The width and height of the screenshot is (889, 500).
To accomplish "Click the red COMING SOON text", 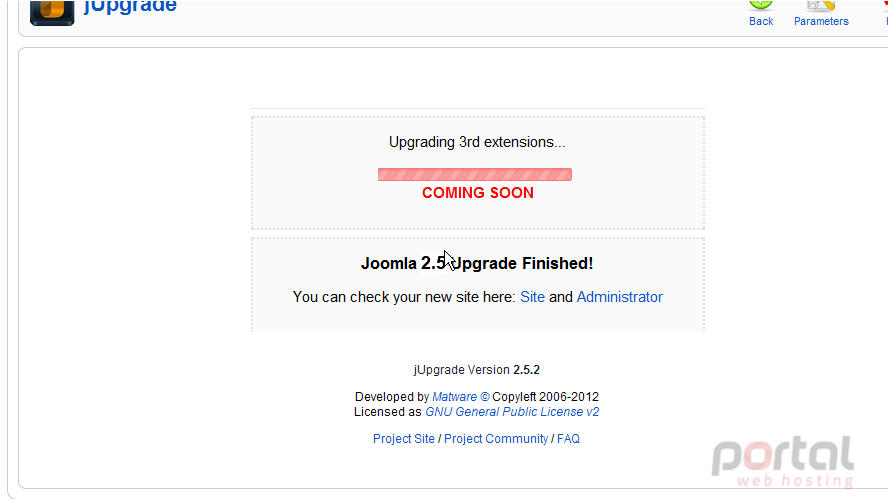I will click(x=478, y=193).
